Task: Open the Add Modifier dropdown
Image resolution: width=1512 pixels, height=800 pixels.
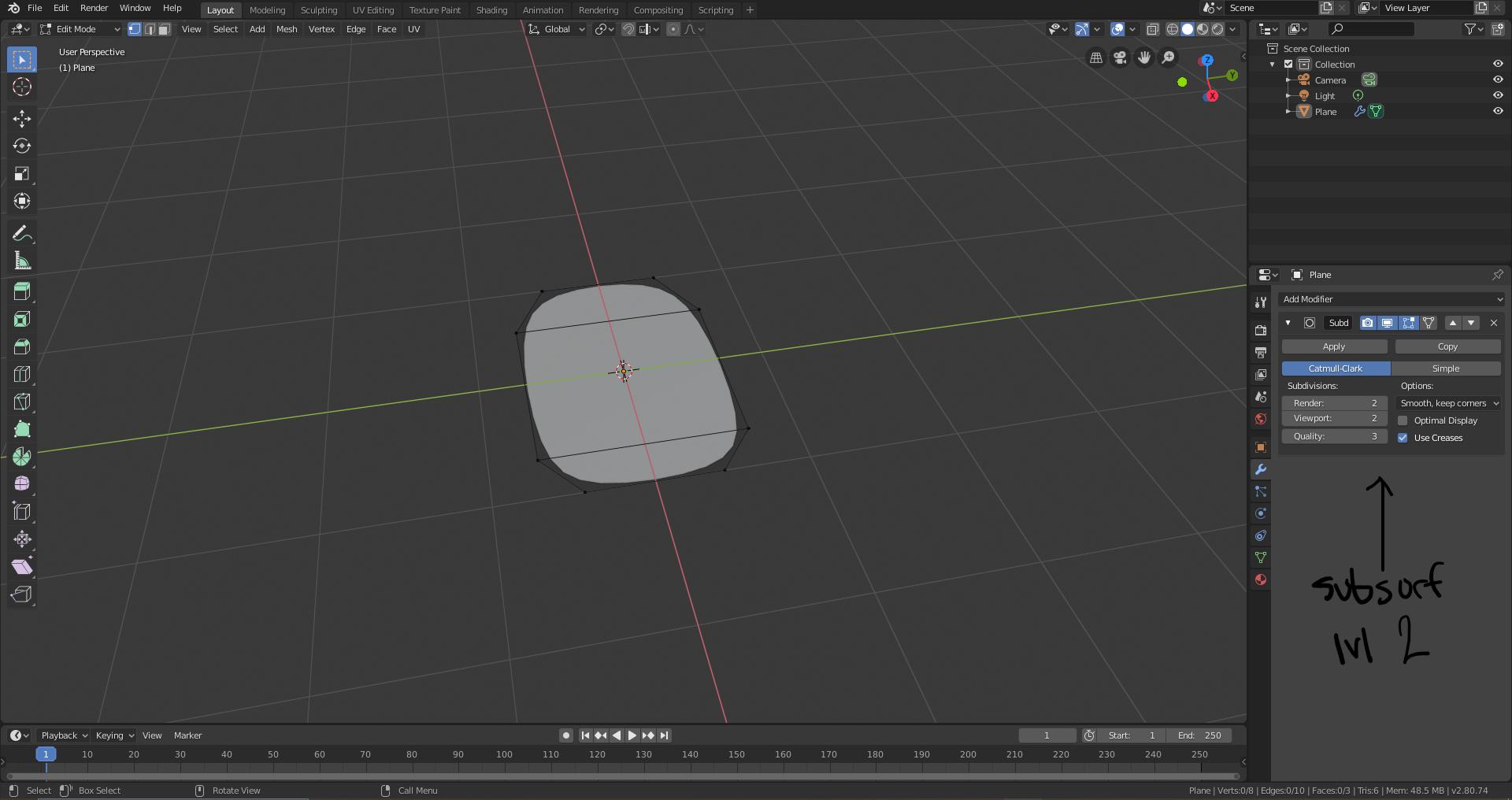Action: (1392, 299)
